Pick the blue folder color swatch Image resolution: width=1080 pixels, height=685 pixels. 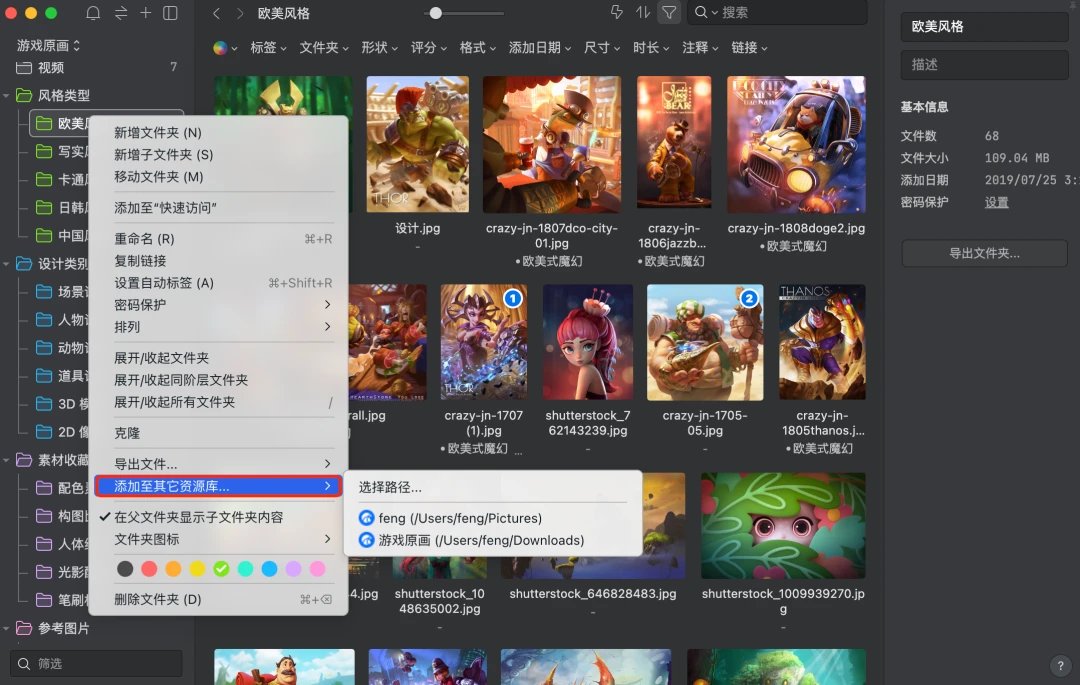coord(269,569)
